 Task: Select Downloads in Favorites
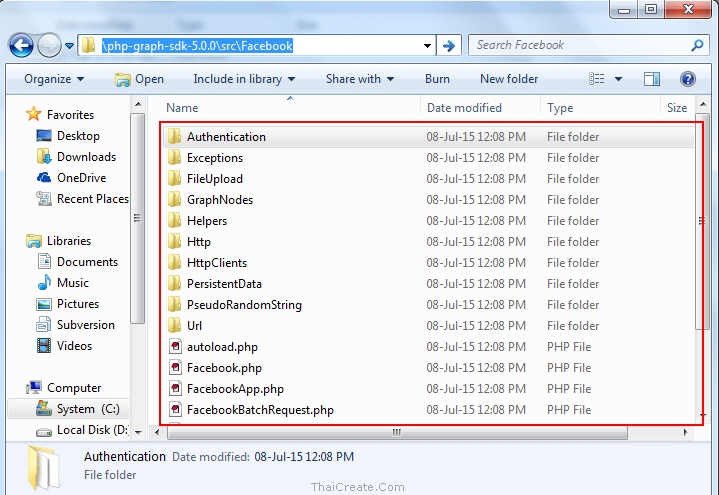tap(76, 157)
